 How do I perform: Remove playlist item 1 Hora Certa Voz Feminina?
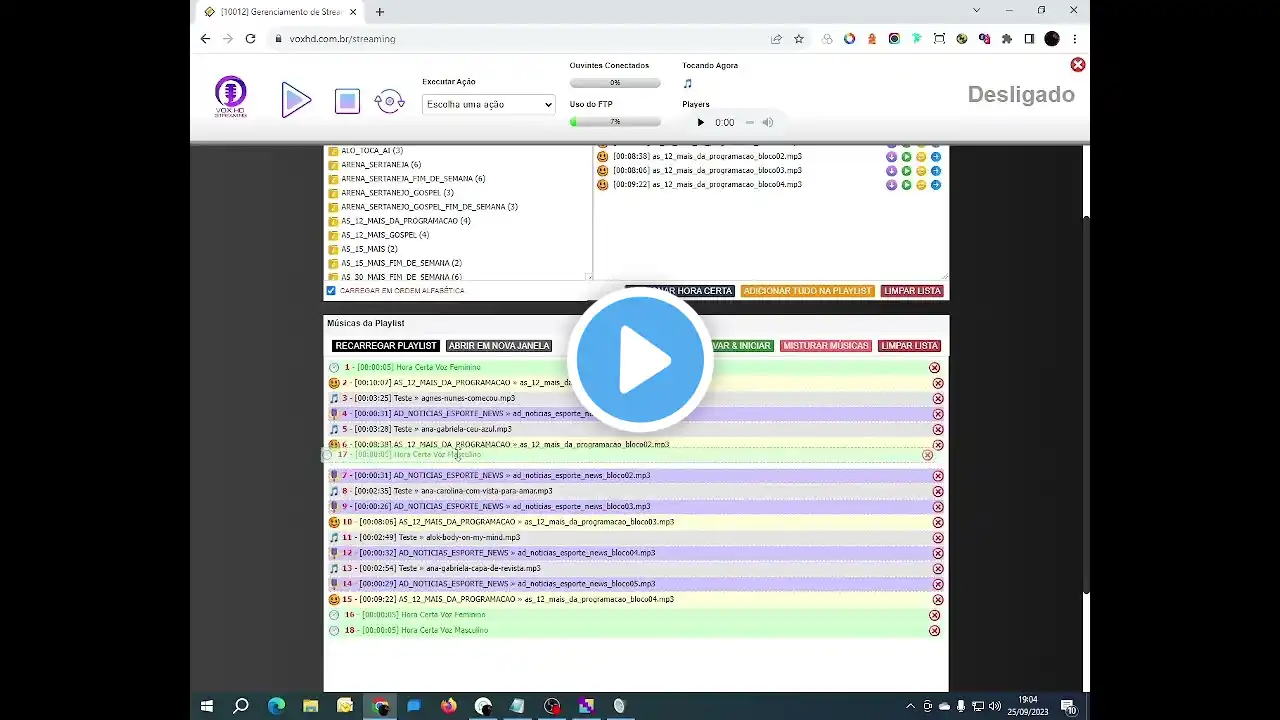coord(935,368)
